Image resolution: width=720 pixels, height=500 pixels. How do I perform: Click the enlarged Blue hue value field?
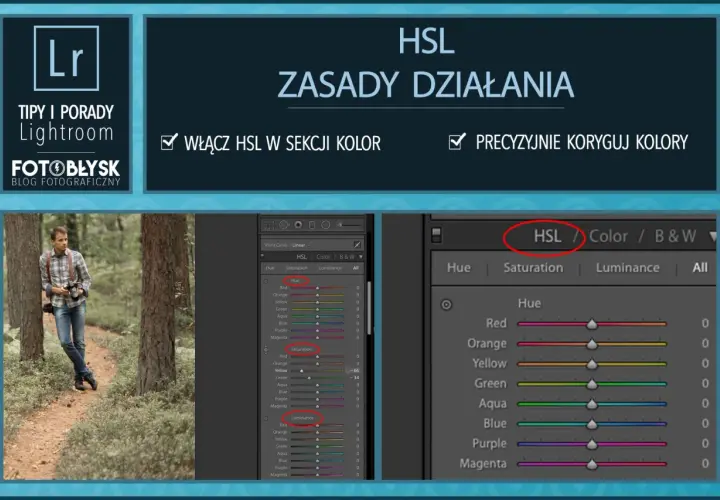pos(705,423)
